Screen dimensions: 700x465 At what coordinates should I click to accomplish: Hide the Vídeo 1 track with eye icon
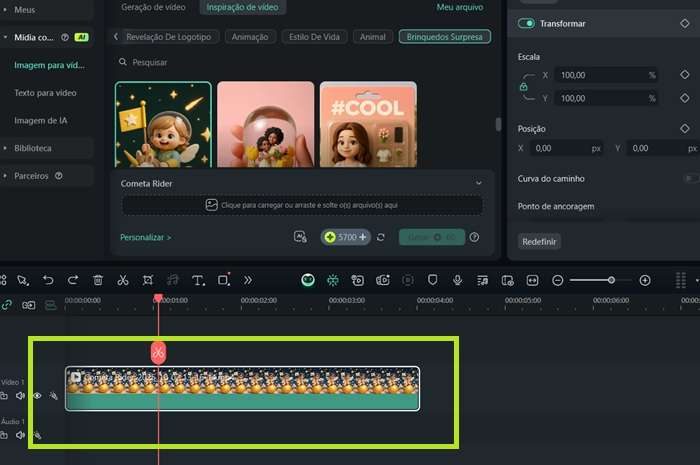[x=37, y=396]
